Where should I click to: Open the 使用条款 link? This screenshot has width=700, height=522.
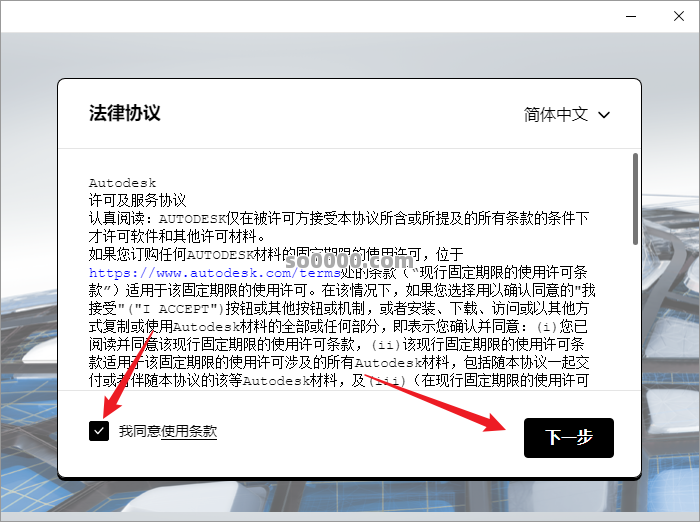[x=189, y=431]
